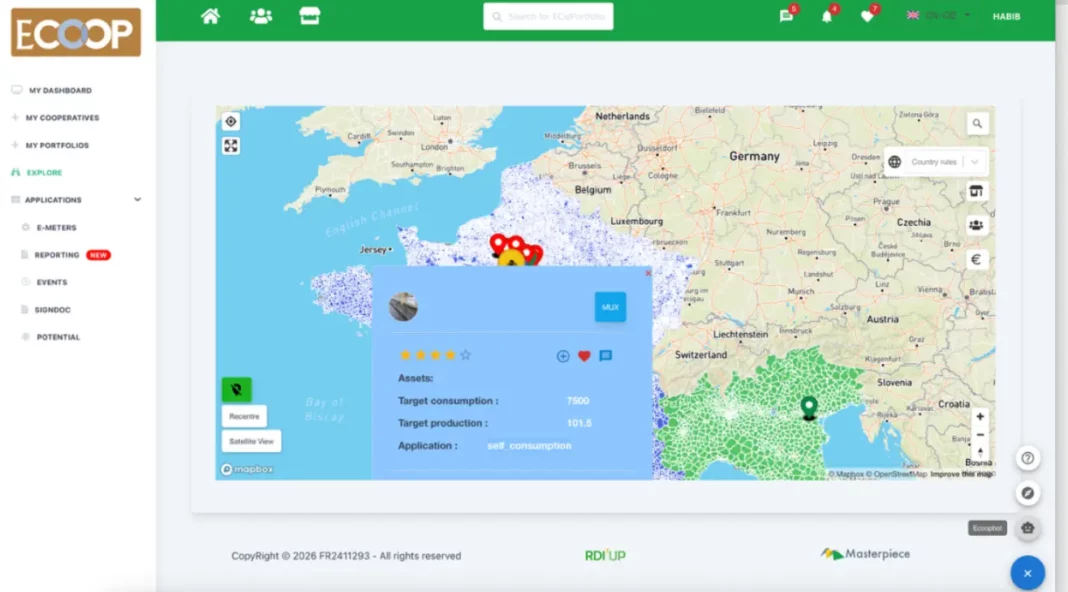This screenshot has width=1068, height=592.
Task: Open the HABIB user menu
Action: [x=1006, y=16]
